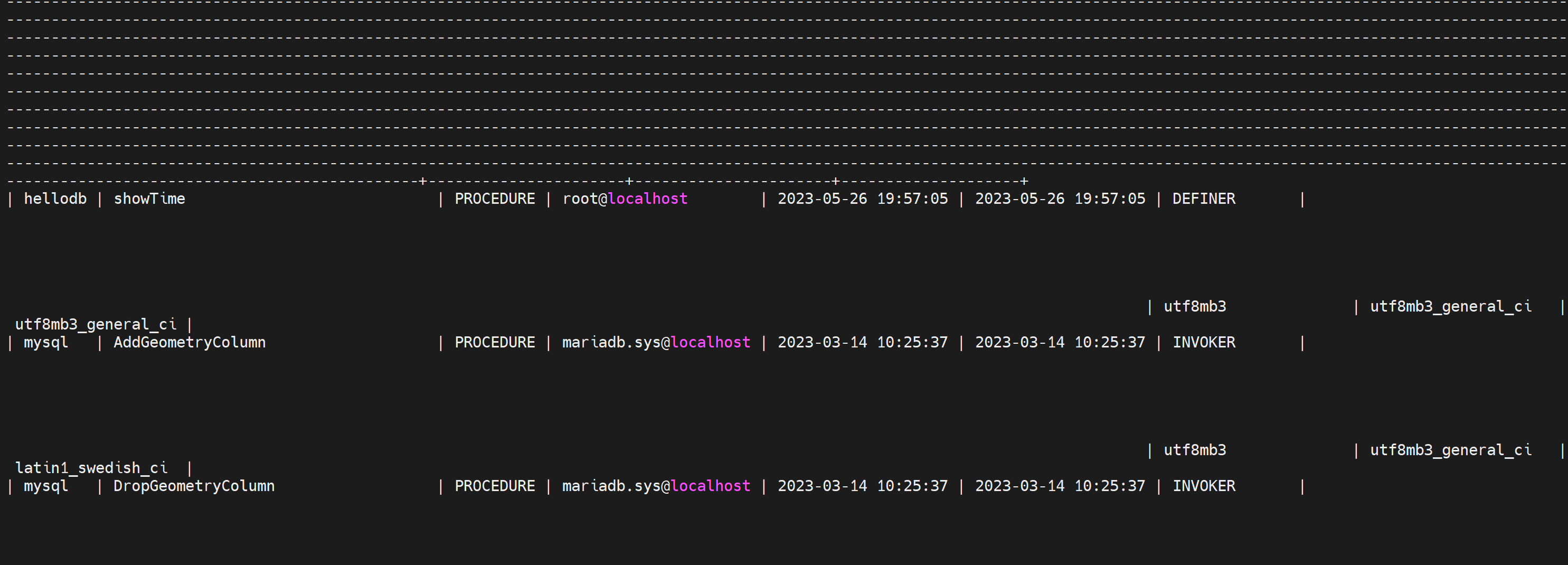Image resolution: width=1568 pixels, height=565 pixels.
Task: Click the first timestamp in the showTime row
Action: click(x=862, y=199)
